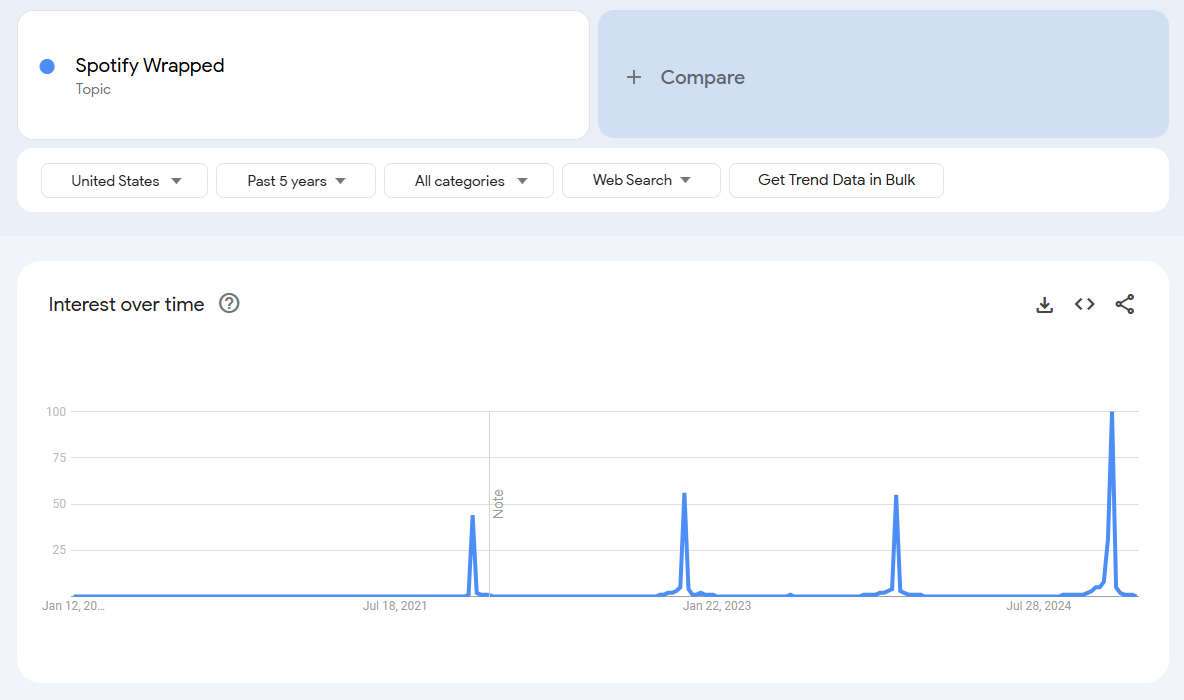Click the Interest over time heading
Image resolution: width=1184 pixels, height=700 pixels.
pyautogui.click(x=126, y=304)
